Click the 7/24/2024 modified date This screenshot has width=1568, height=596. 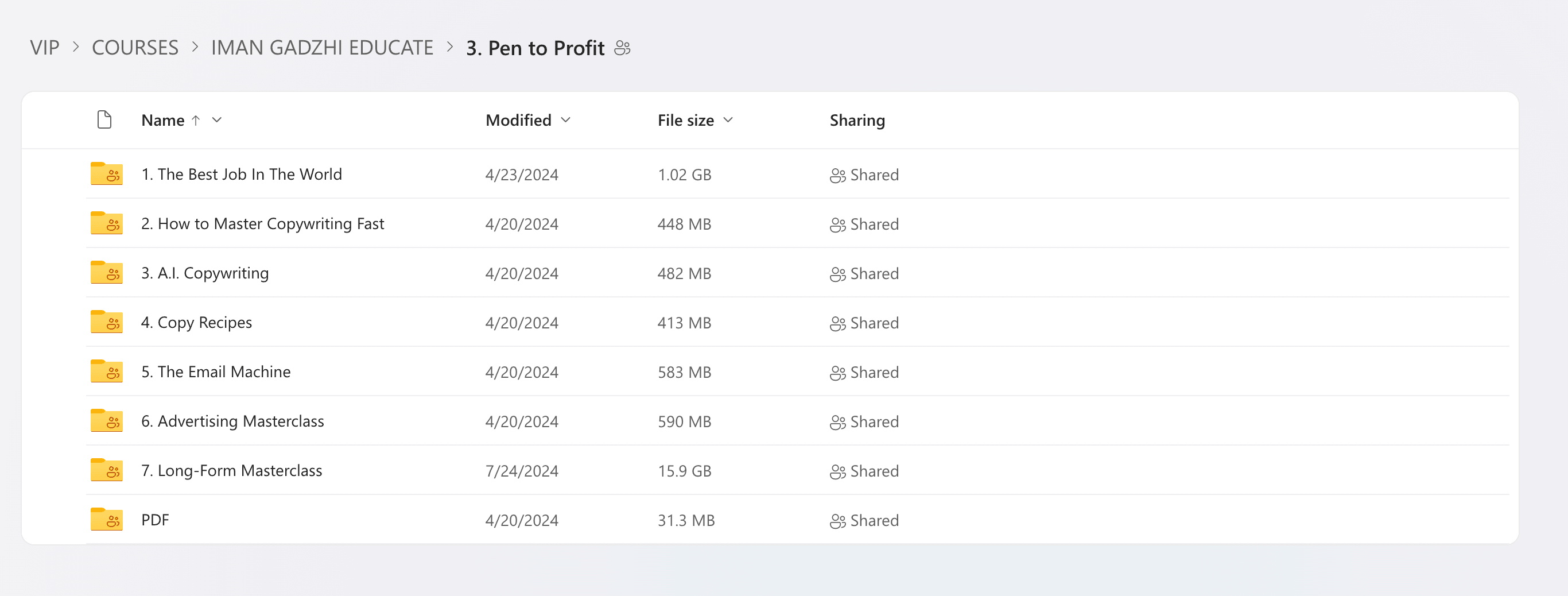click(x=522, y=471)
